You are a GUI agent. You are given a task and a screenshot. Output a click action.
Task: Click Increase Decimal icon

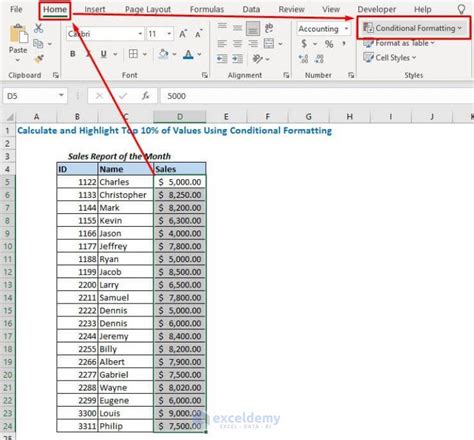[x=304, y=59]
